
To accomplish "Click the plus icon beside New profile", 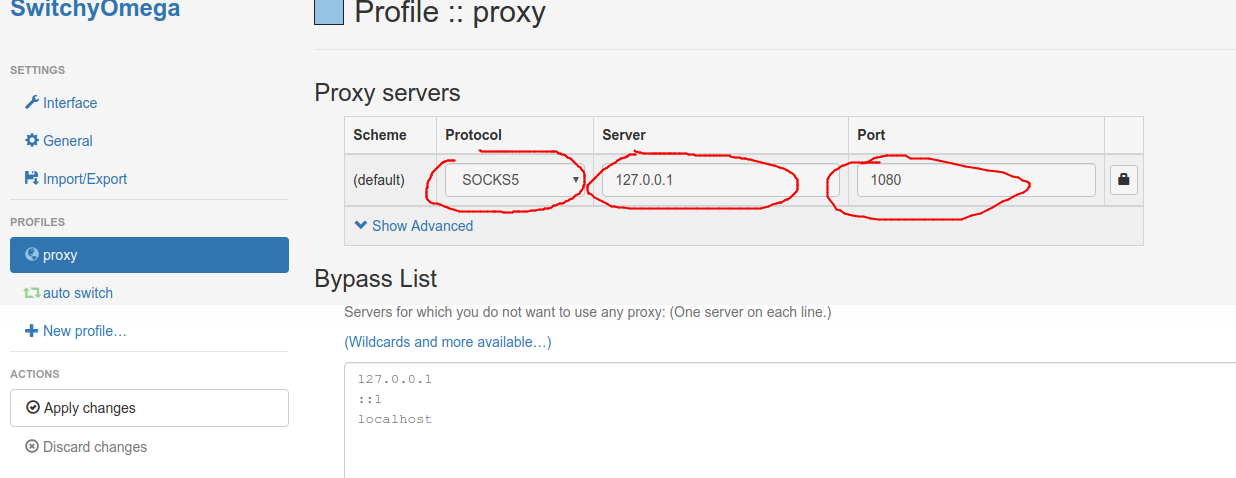I will (x=32, y=331).
